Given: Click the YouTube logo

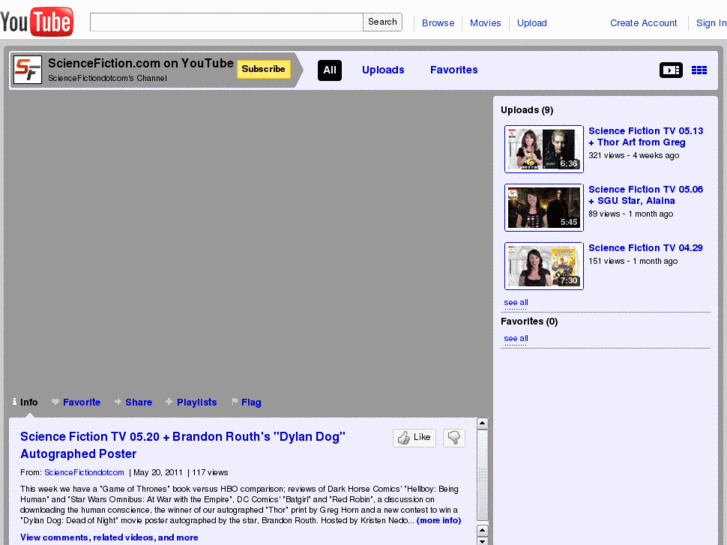Looking at the screenshot, I should (37, 21).
